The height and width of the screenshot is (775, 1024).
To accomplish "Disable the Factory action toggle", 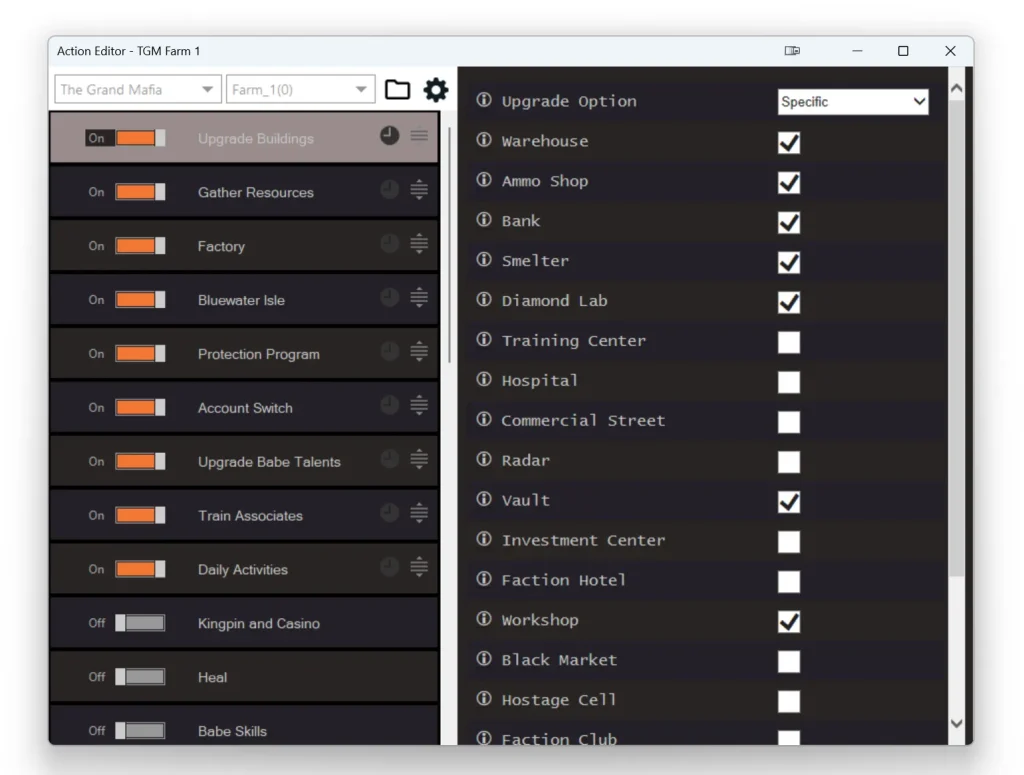I will [x=140, y=245].
